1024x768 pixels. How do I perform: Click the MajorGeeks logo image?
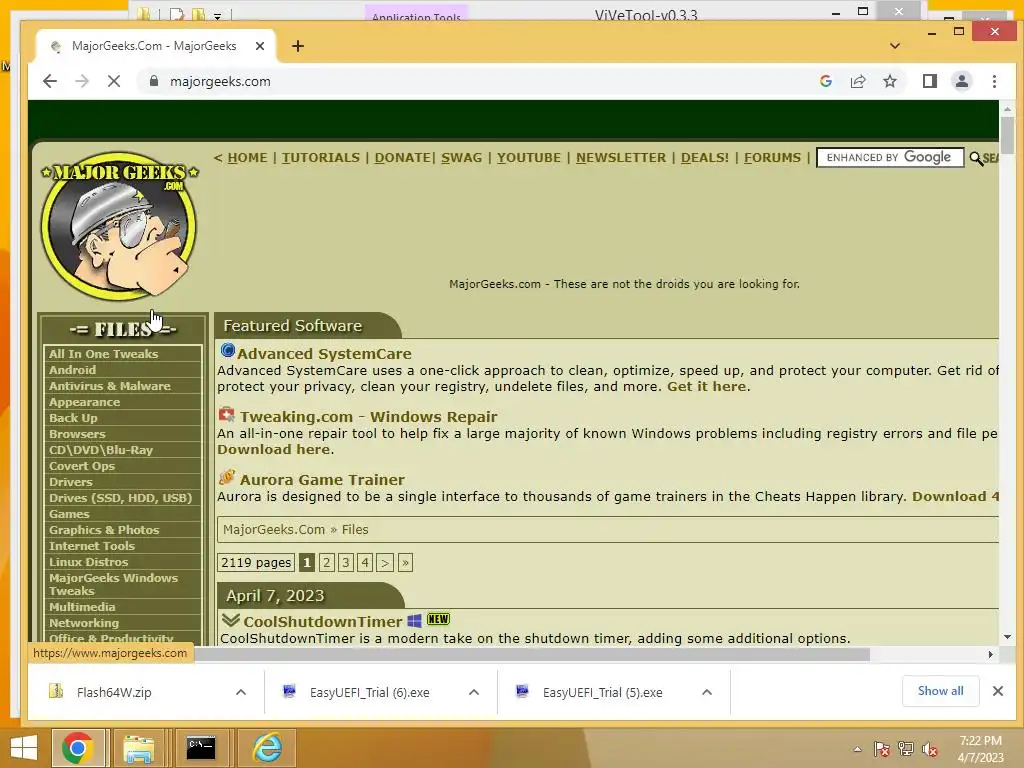(x=119, y=227)
